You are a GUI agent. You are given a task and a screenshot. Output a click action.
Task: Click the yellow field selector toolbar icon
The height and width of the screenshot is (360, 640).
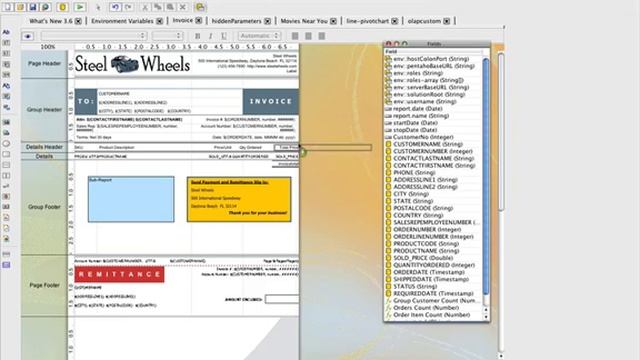[x=200, y=7]
